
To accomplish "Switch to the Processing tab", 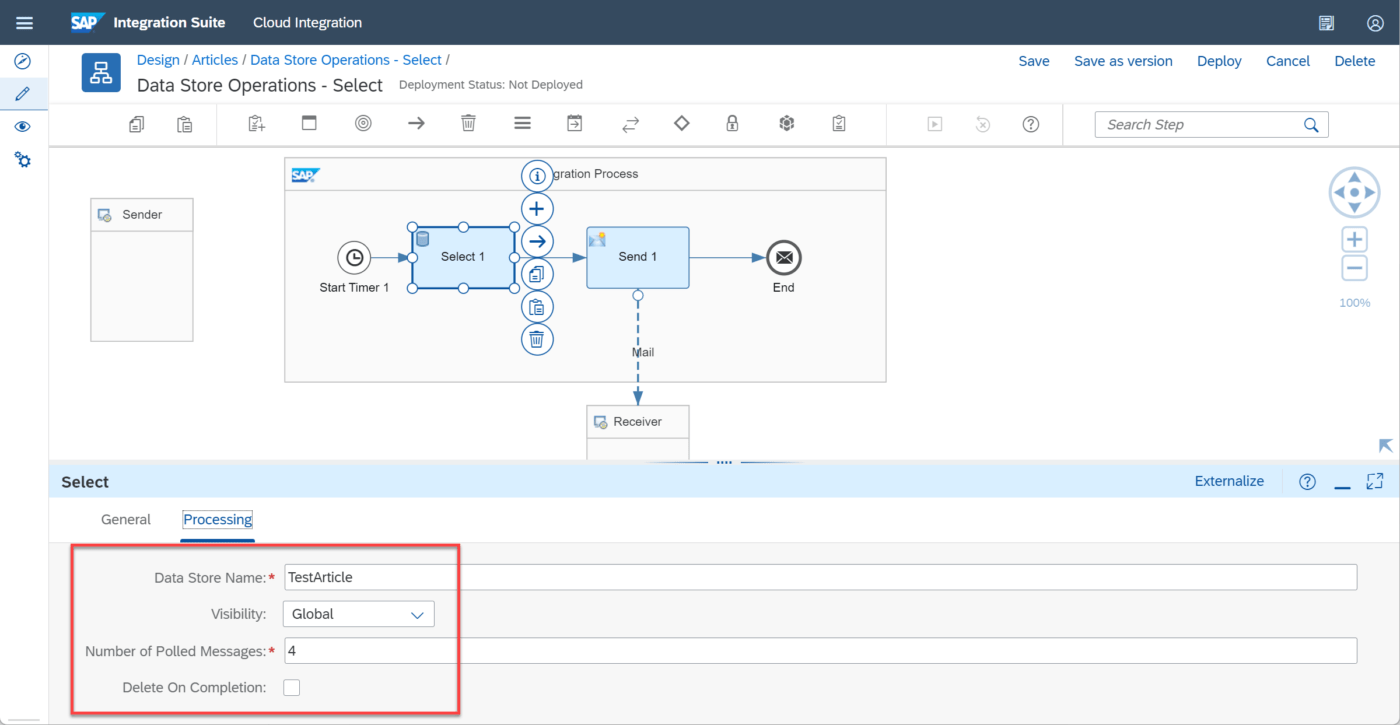I will pos(217,519).
